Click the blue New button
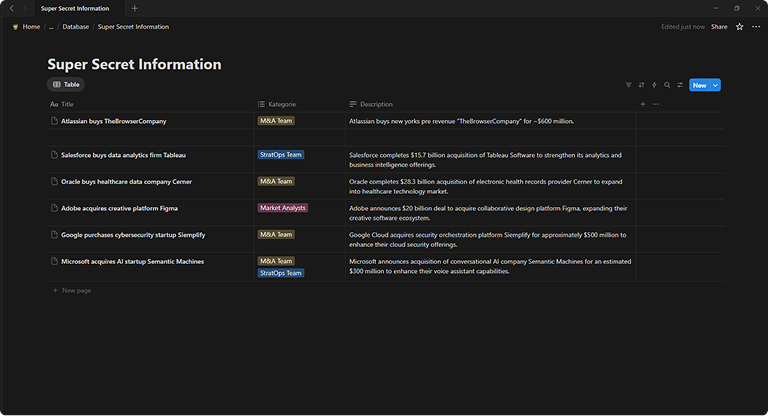Viewport: 768px width, 416px height. tap(699, 85)
